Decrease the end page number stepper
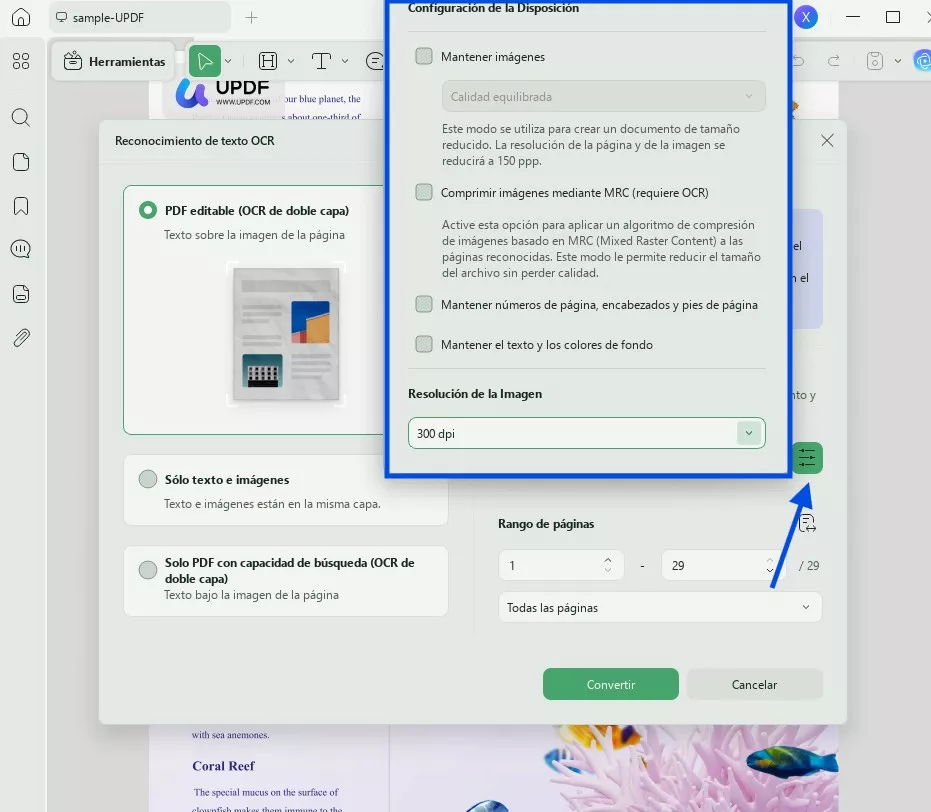931x812 pixels. (x=770, y=570)
